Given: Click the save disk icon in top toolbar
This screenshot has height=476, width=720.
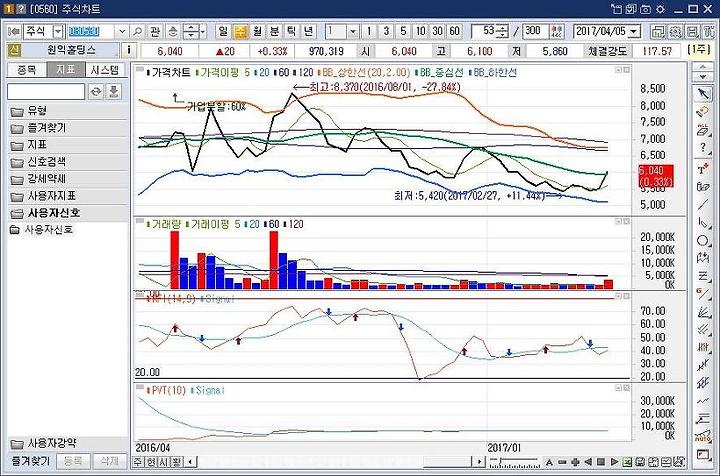Looking at the screenshot, I should [692, 31].
